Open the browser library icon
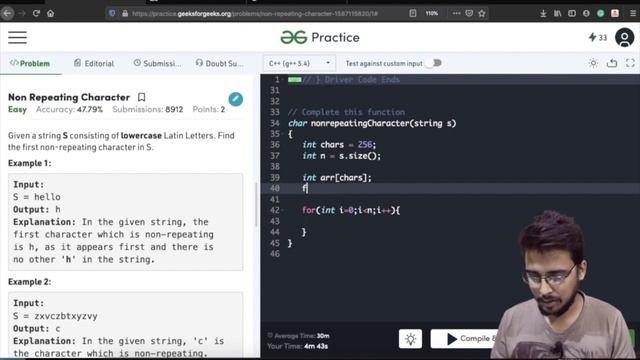640x360 pixels. (558, 13)
